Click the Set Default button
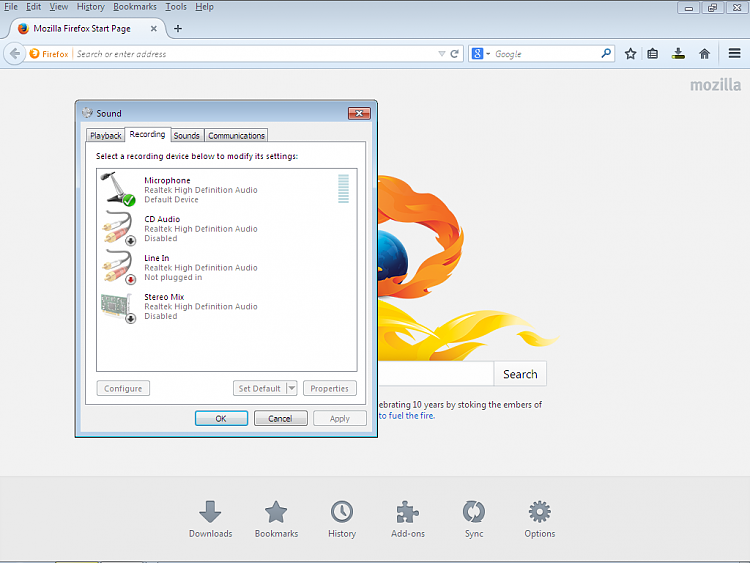Screen dimensions: 750x563 pos(259,388)
